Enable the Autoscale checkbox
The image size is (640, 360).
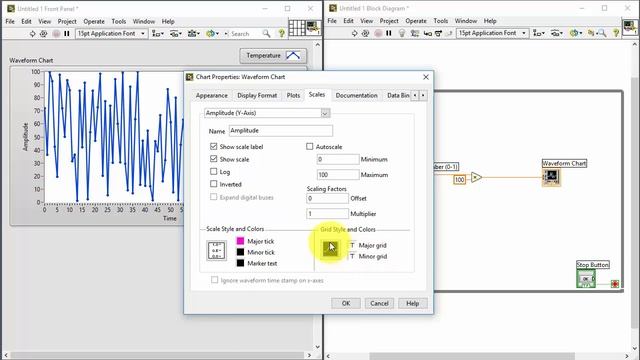[x=309, y=146]
